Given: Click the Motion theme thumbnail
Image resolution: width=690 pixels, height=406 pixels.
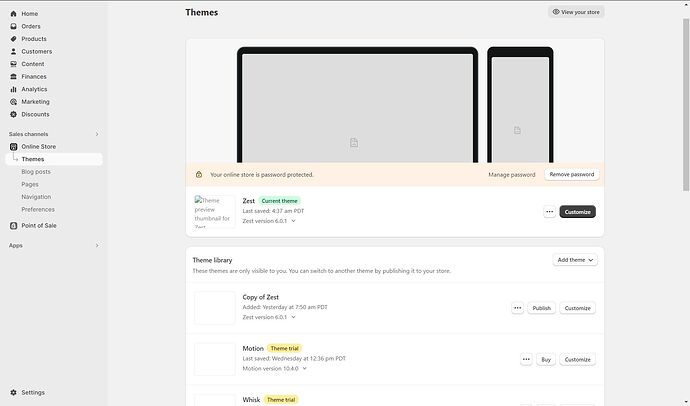Looking at the screenshot, I should pos(214,359).
